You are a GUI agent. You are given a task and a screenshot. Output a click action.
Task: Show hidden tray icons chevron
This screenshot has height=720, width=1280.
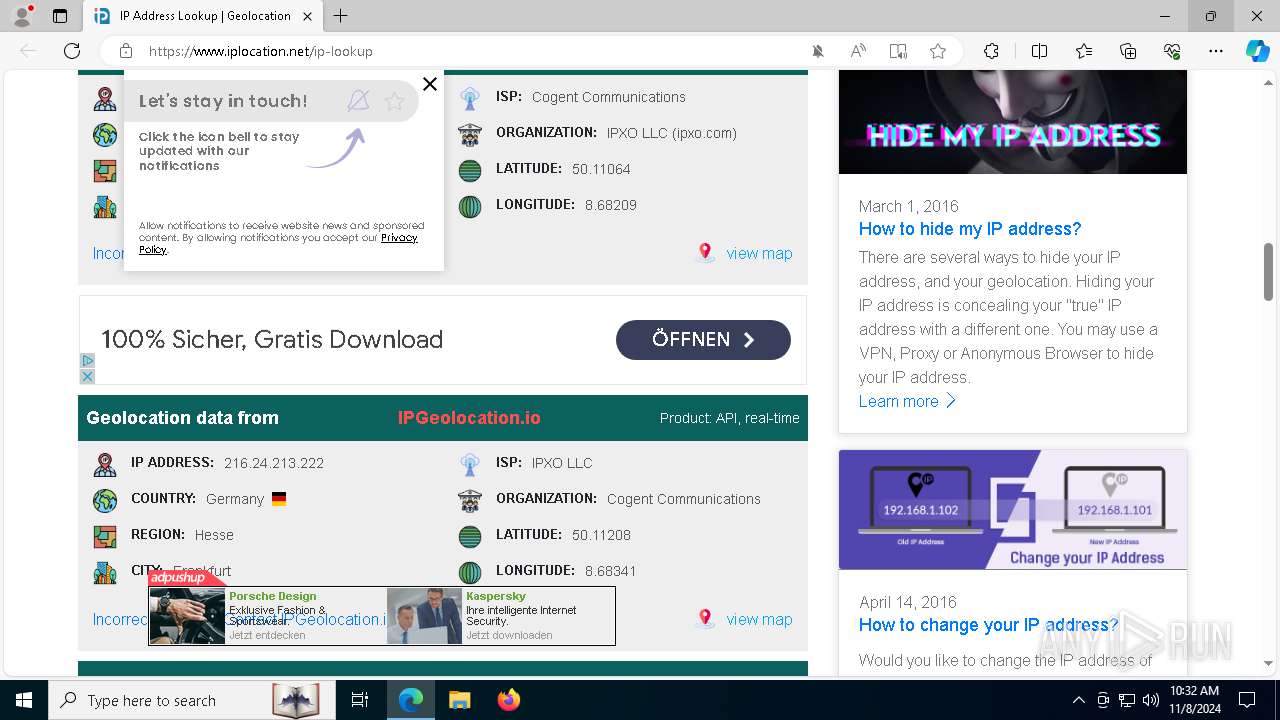pos(1078,700)
